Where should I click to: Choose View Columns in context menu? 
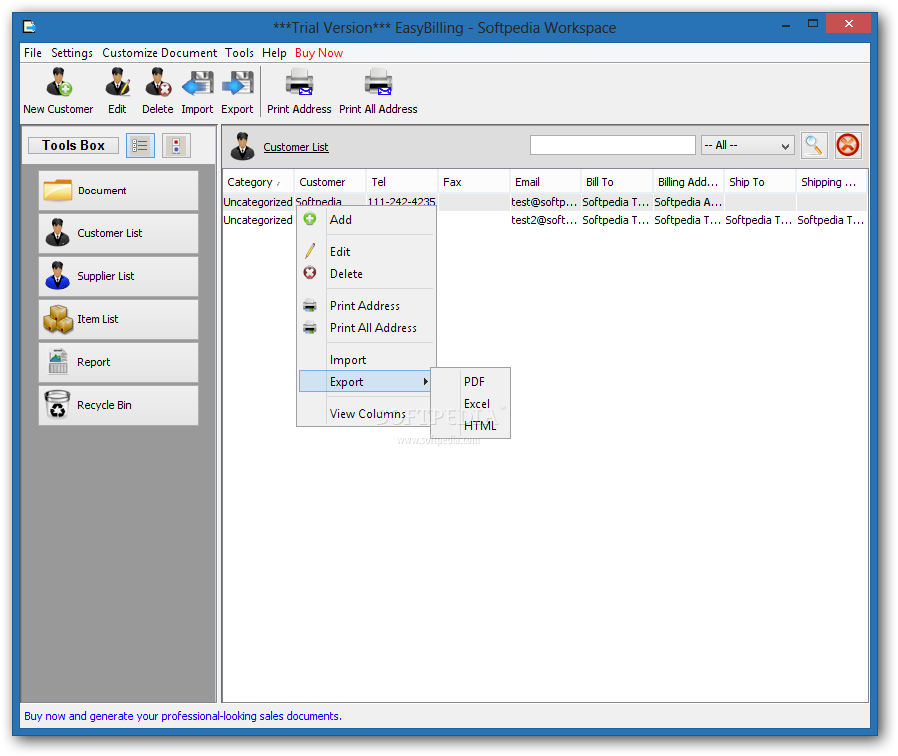[367, 414]
